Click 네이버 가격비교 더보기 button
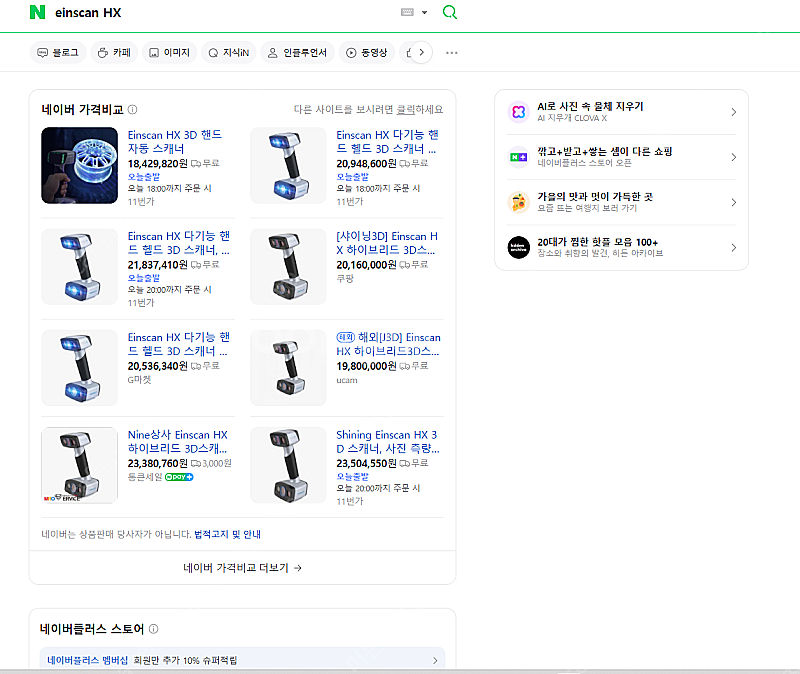Viewport: 800px width, 674px height. [x=242, y=568]
